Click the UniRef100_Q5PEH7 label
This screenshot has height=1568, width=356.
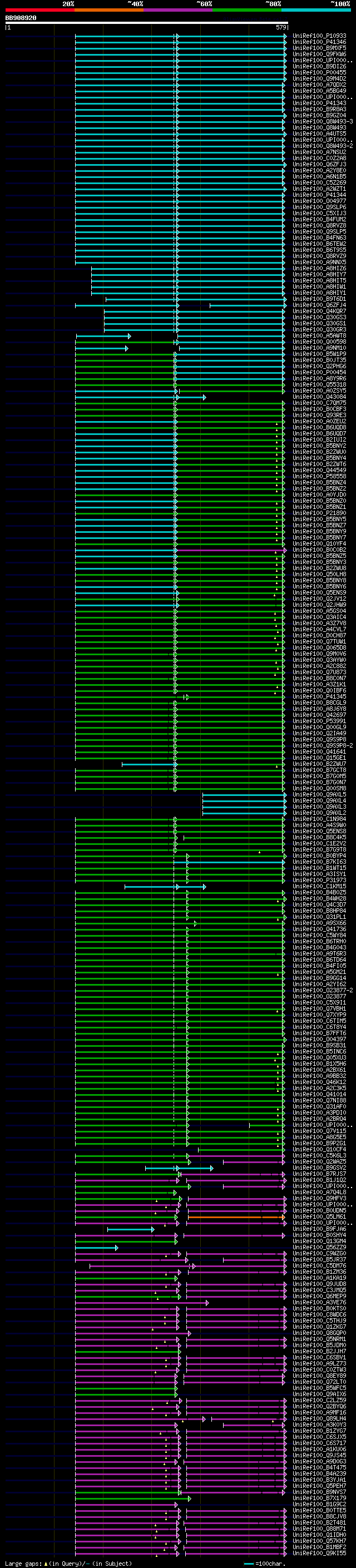click(319, 1486)
